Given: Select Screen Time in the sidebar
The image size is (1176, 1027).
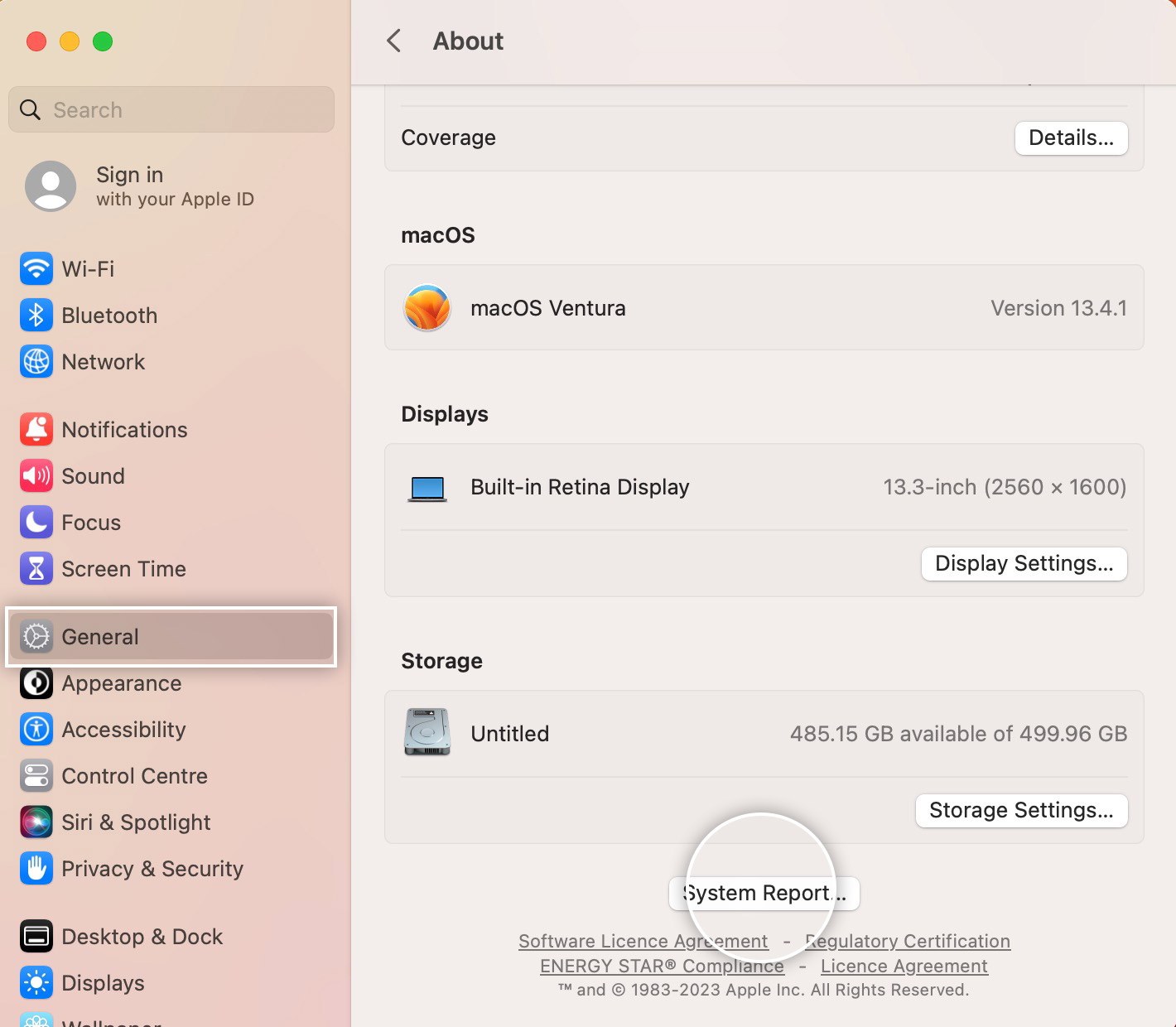Looking at the screenshot, I should tap(171, 568).
